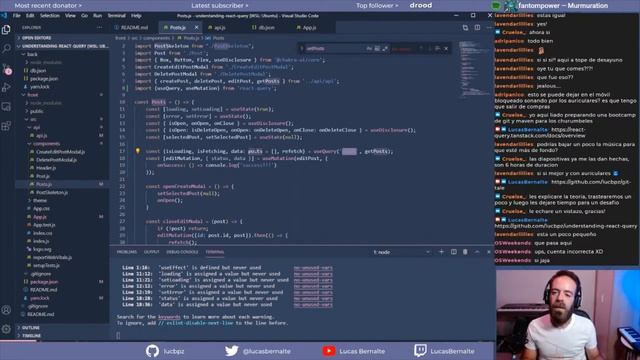The width and height of the screenshot is (640, 360).
Task: Click the Open Changes icon in editor toolbar
Action: click(x=465, y=28)
